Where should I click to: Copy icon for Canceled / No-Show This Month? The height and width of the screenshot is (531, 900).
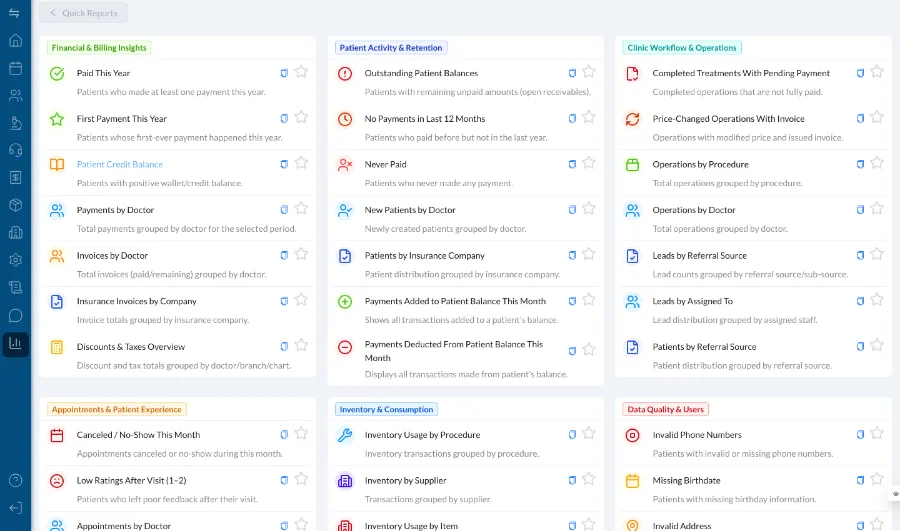pyautogui.click(x=284, y=435)
